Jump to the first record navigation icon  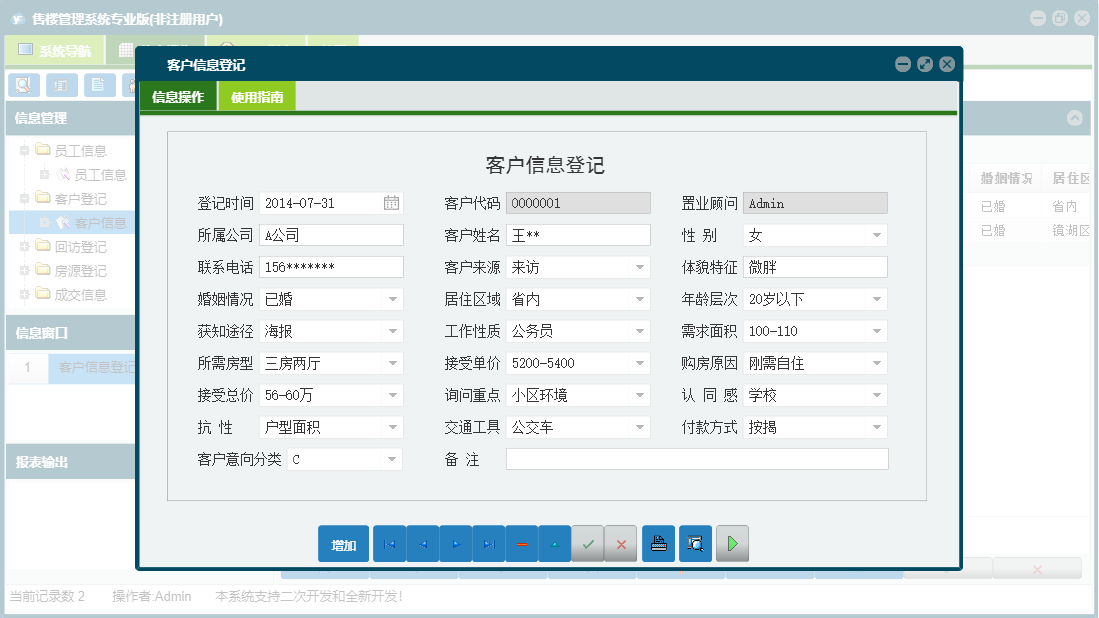coord(390,543)
